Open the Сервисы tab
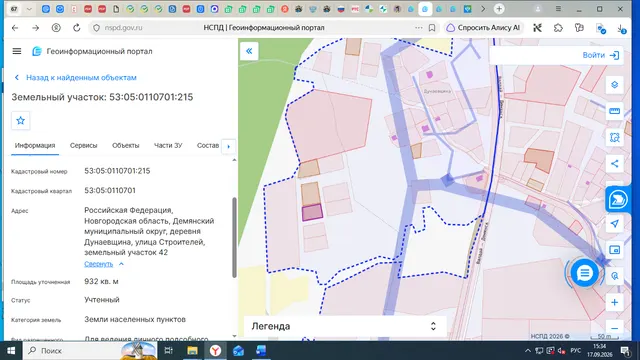 point(83,145)
